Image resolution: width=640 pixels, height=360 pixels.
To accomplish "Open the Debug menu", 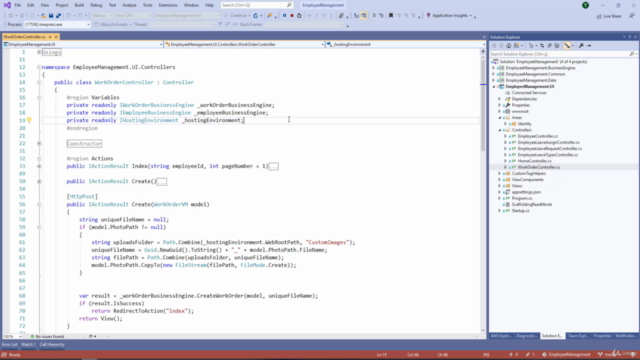I will pos(96,5).
